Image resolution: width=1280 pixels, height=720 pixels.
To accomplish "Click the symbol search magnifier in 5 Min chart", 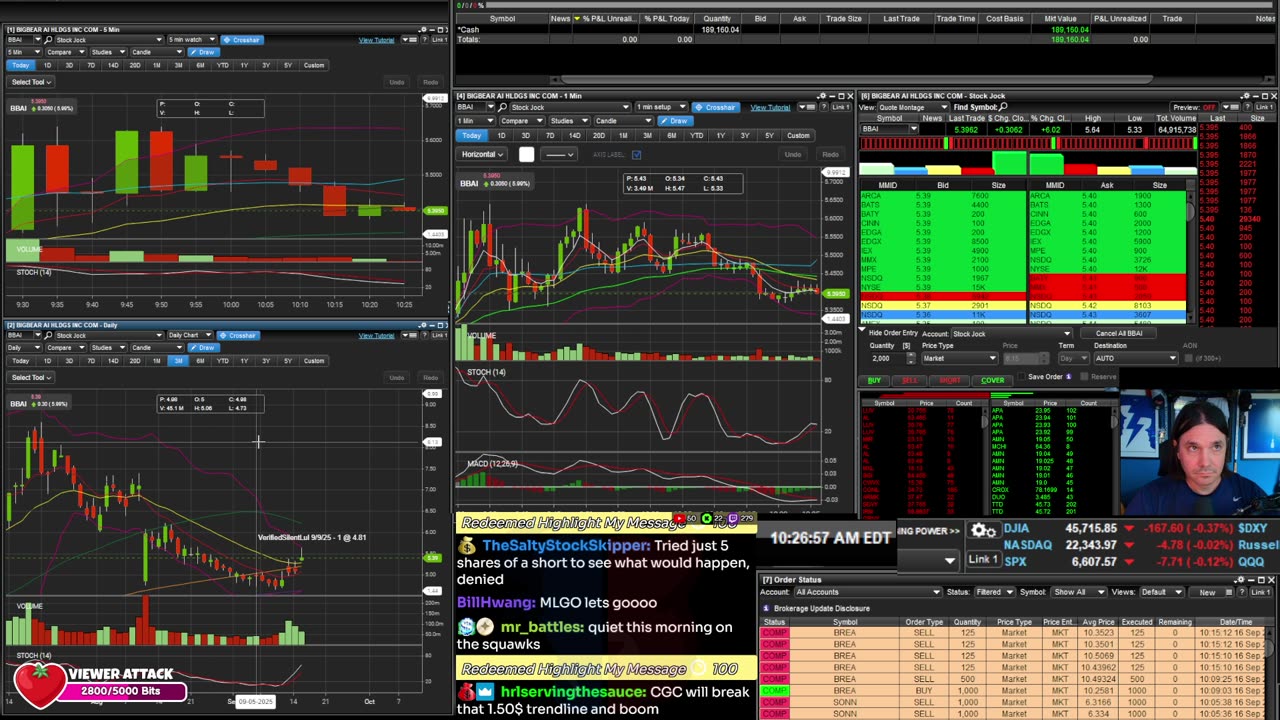I will click(48, 40).
